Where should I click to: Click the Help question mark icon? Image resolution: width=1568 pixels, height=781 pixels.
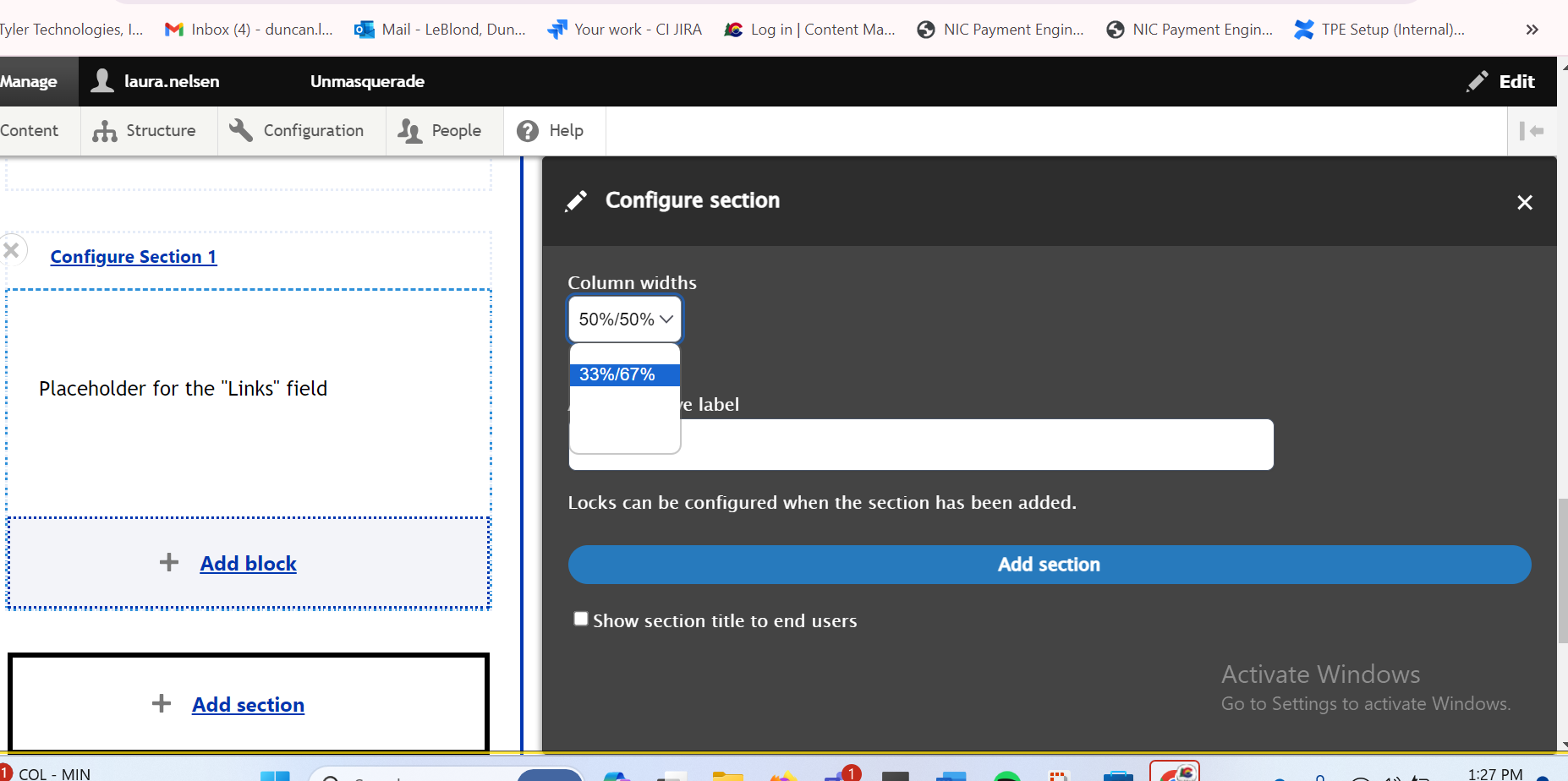point(528,131)
